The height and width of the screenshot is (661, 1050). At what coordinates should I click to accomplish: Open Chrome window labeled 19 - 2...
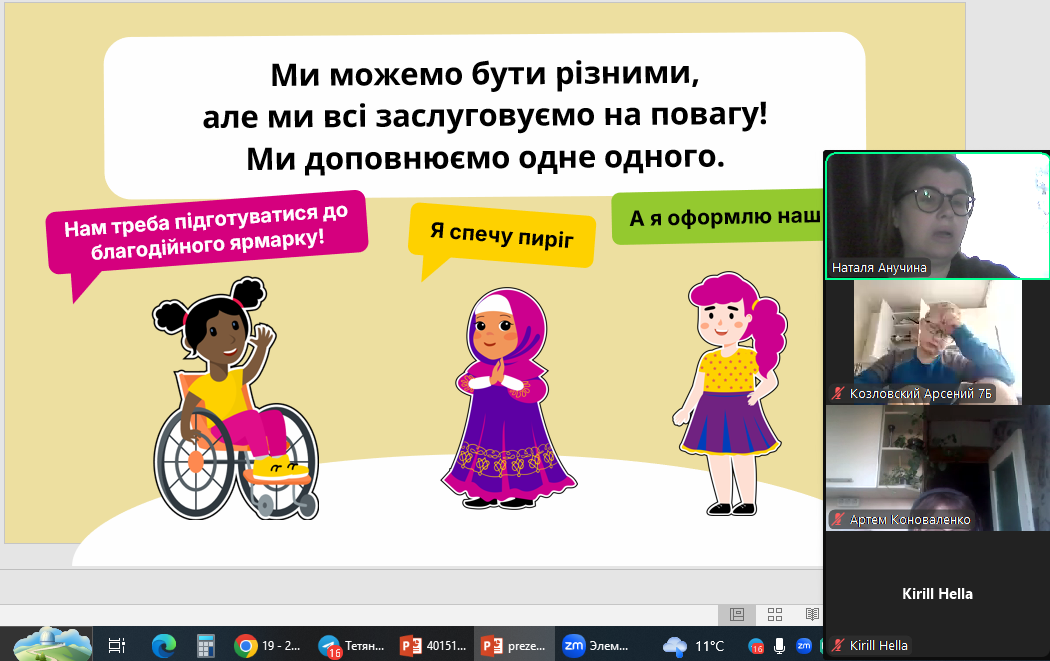[268, 646]
